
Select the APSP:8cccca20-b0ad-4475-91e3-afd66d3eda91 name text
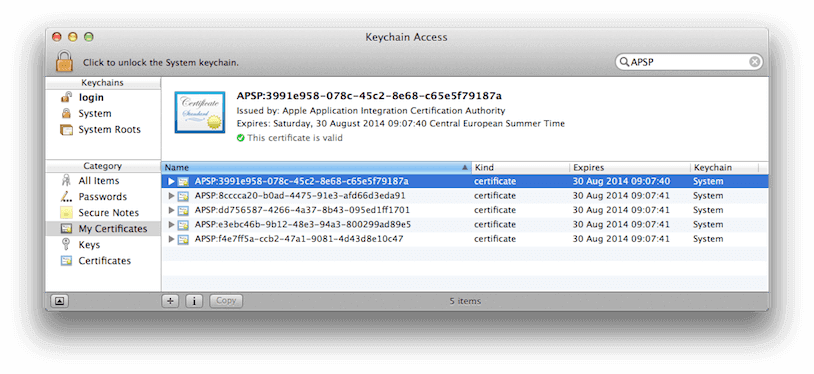click(300, 196)
